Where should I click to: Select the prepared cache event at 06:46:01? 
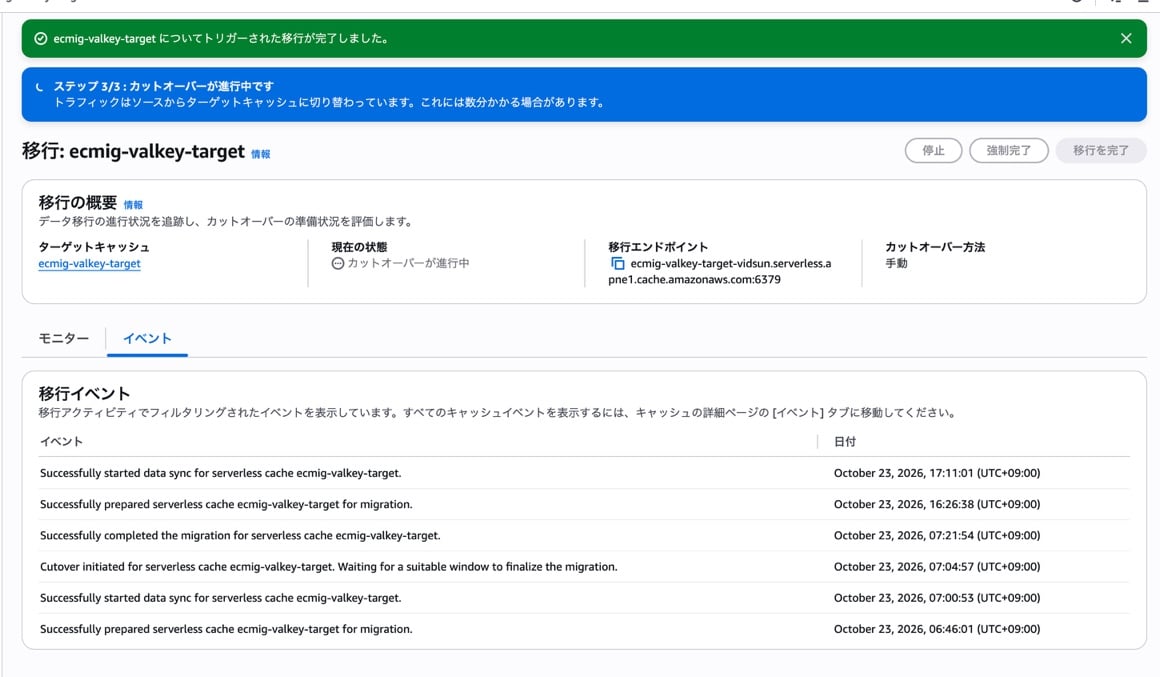tap(584, 629)
